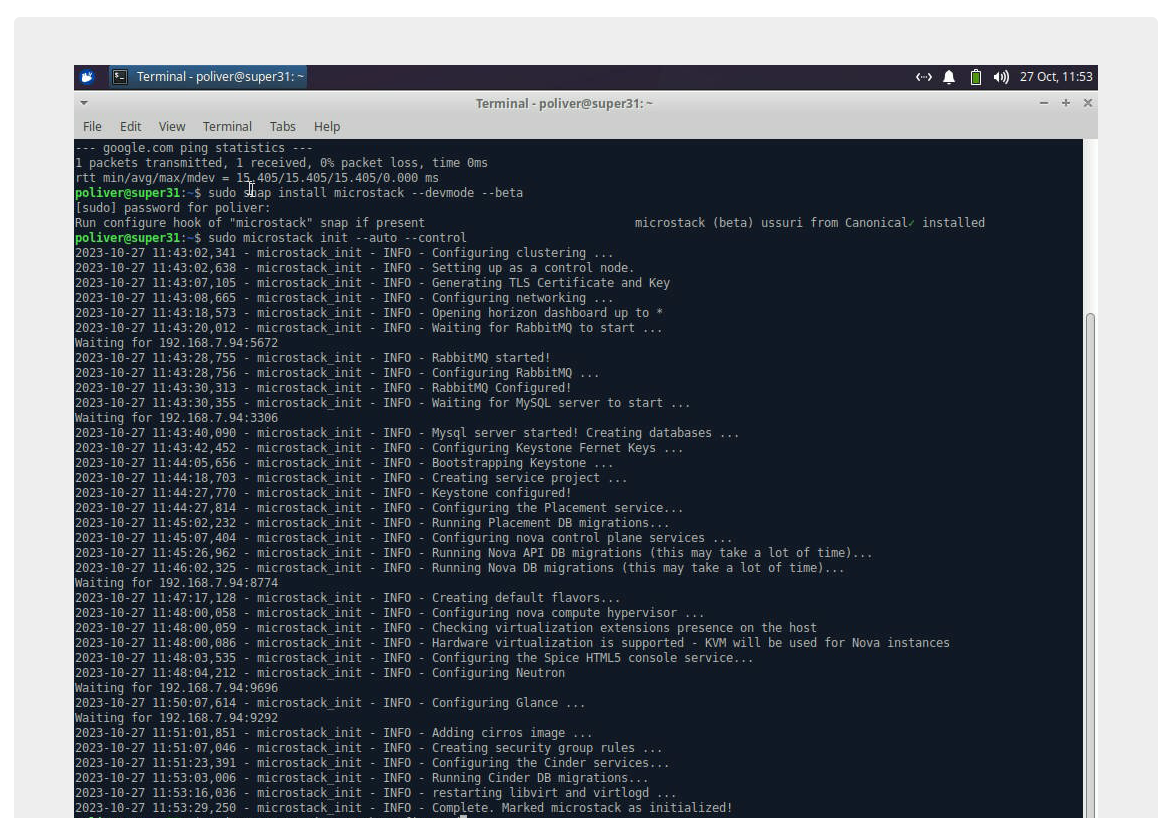1171x818 pixels.
Task: Open the File menu
Action: click(x=92, y=126)
